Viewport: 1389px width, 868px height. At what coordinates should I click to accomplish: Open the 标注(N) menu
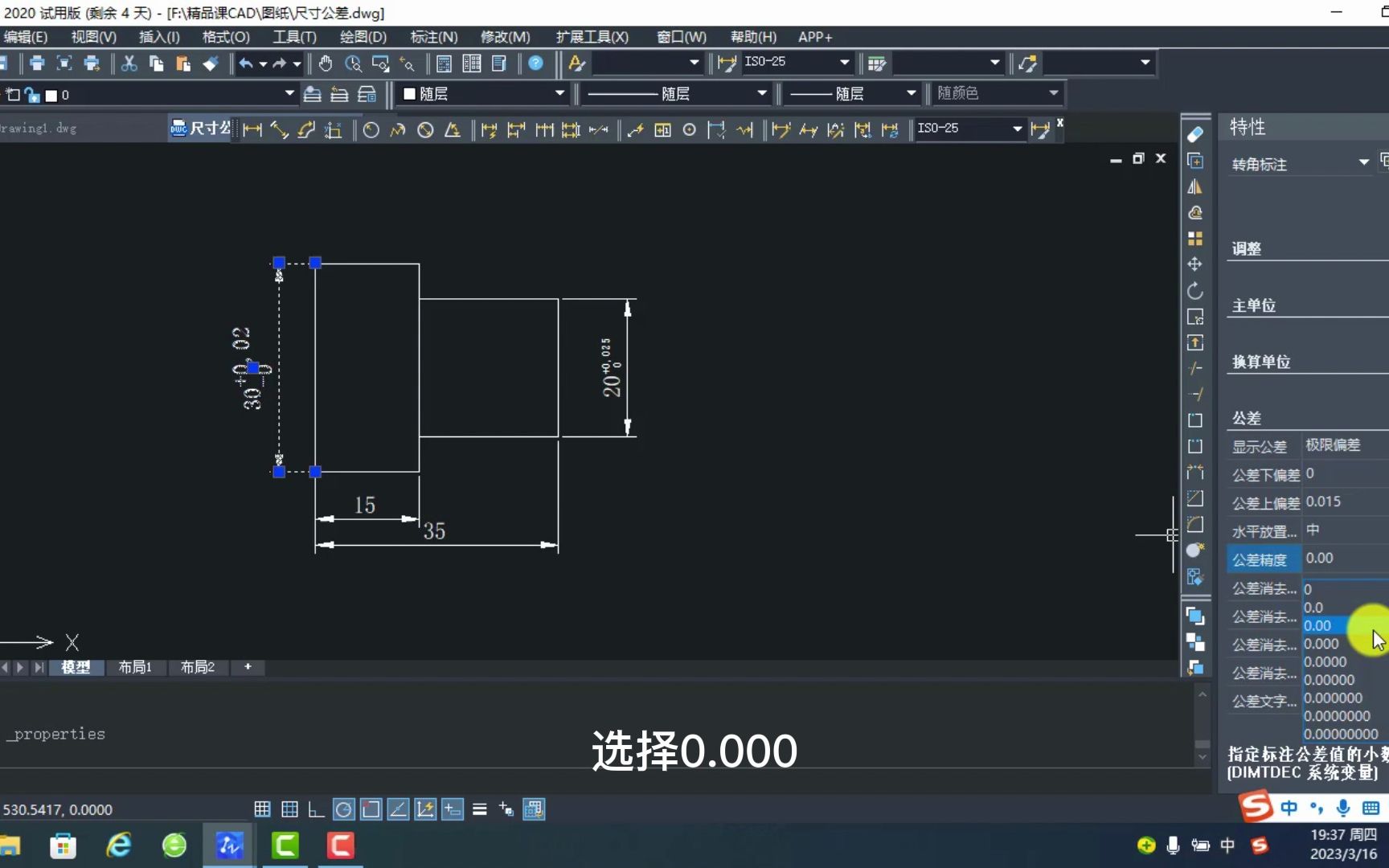pyautogui.click(x=433, y=37)
